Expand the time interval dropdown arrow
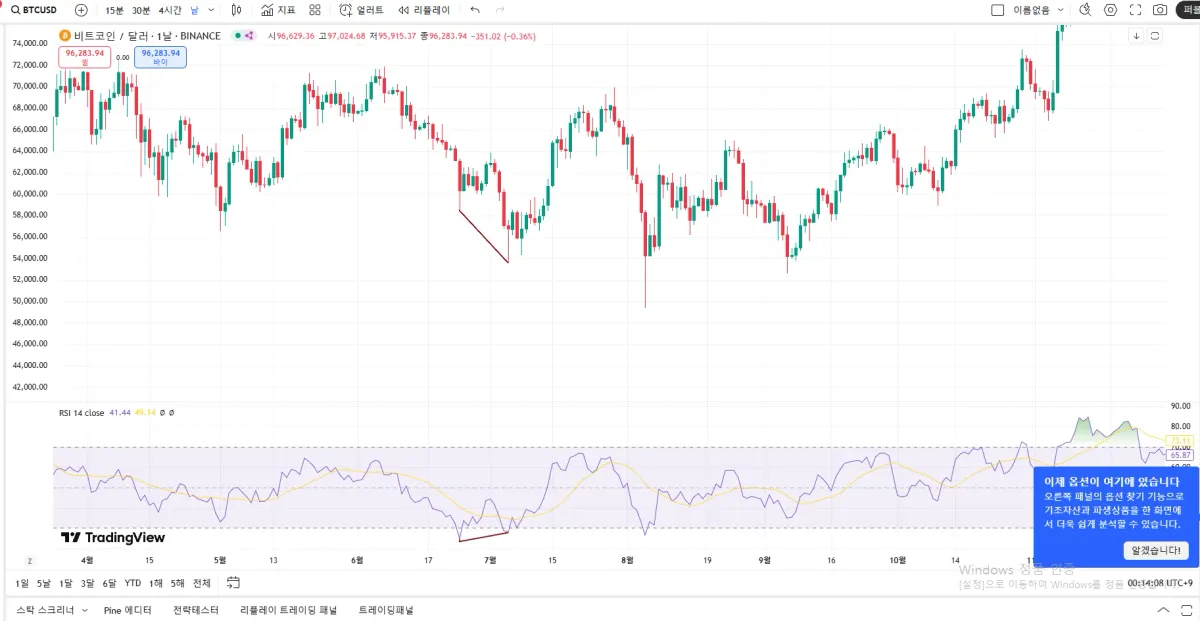The height and width of the screenshot is (621, 1200). (211, 10)
